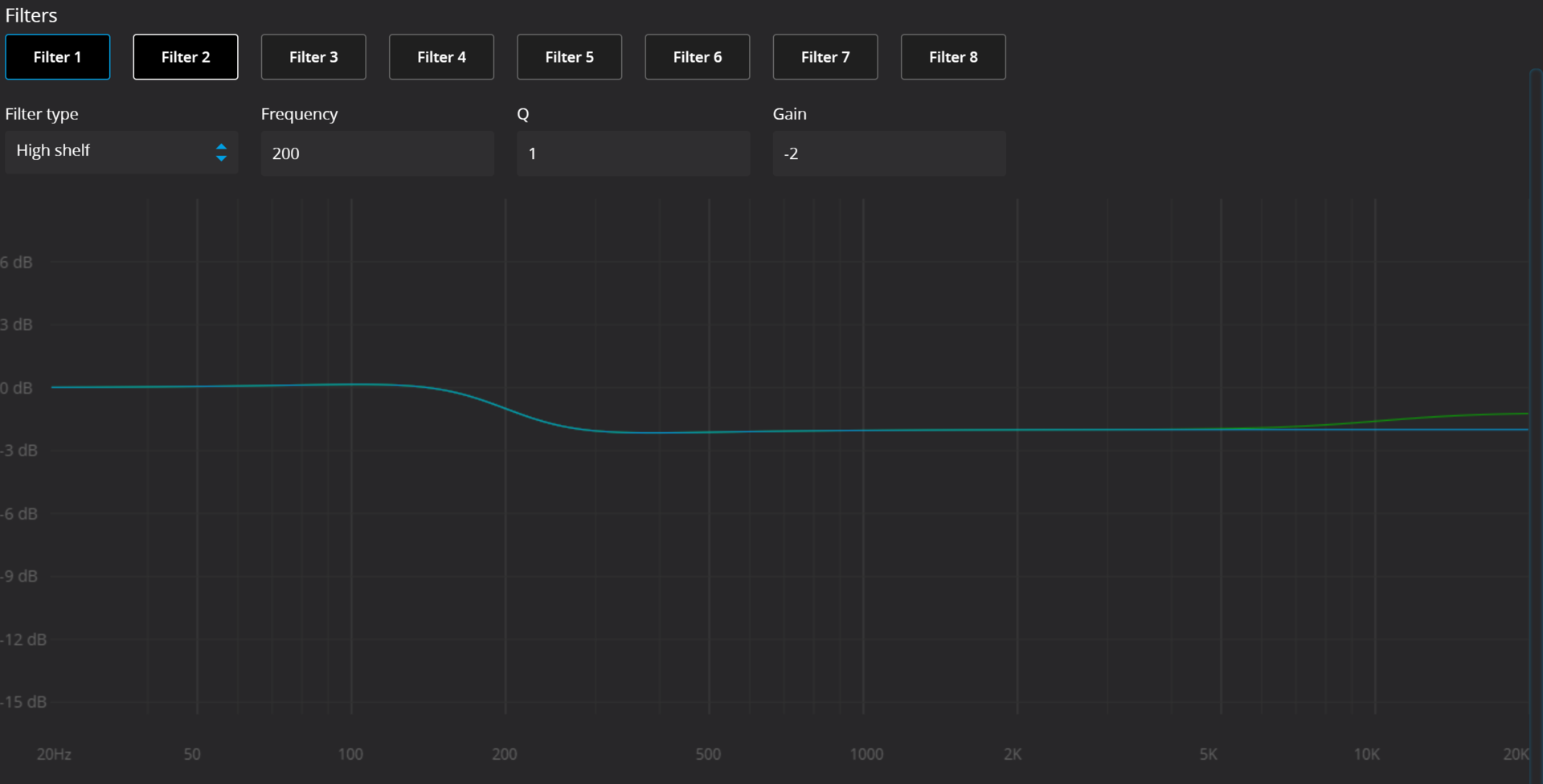
Task: Click the Gain label text
Action: click(x=789, y=114)
